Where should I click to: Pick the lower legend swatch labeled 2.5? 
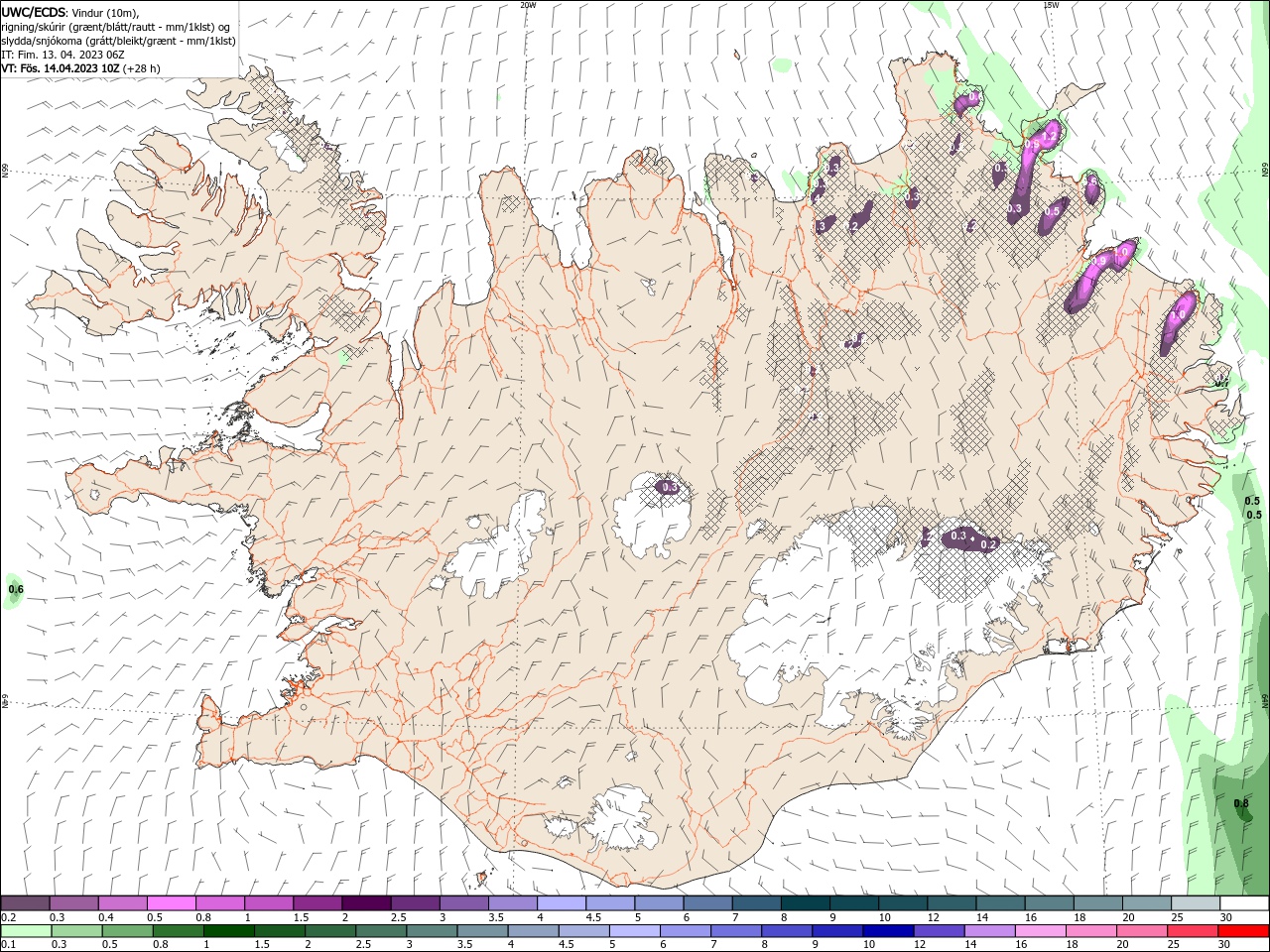coord(381,931)
